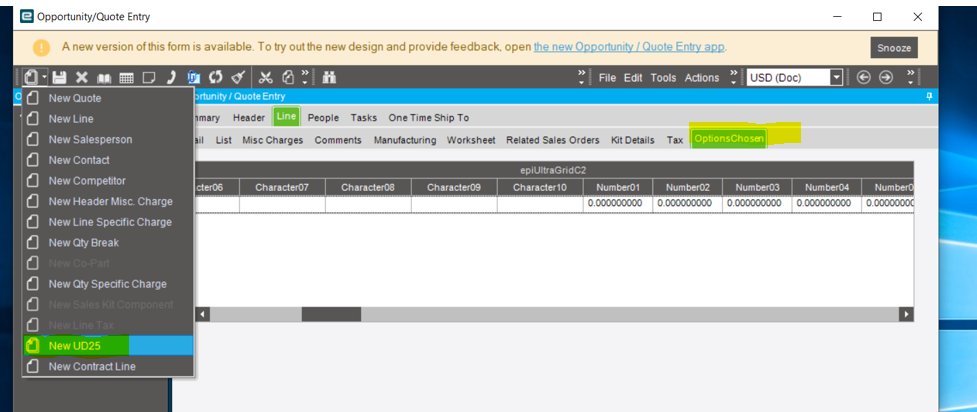977x412 pixels.
Task: Choose the highlighted New UD25 entry
Action: tap(108, 345)
